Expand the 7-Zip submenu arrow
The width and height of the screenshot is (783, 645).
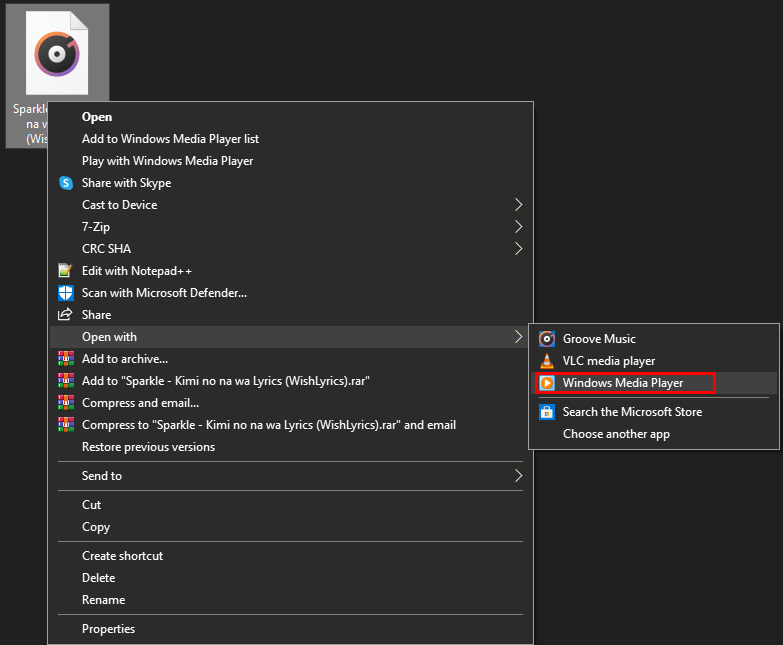(518, 227)
